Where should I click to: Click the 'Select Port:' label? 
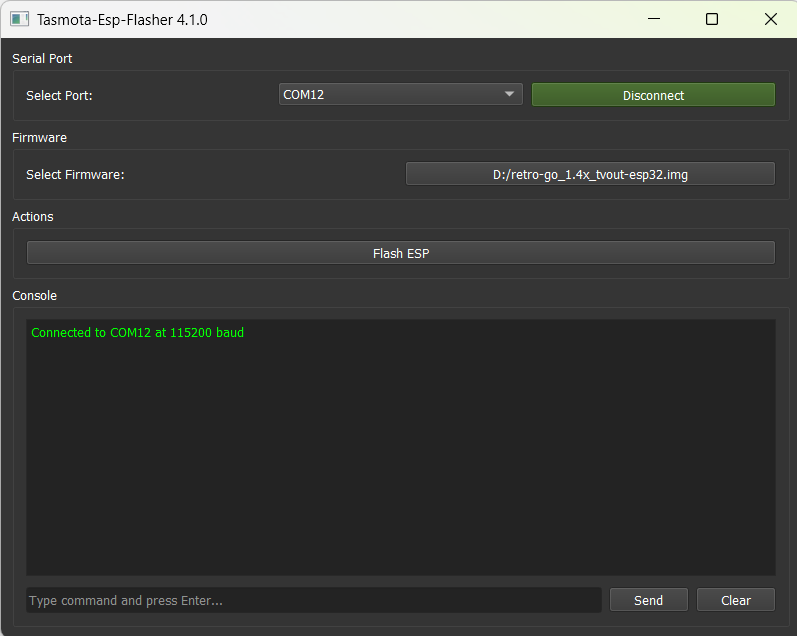tap(59, 96)
